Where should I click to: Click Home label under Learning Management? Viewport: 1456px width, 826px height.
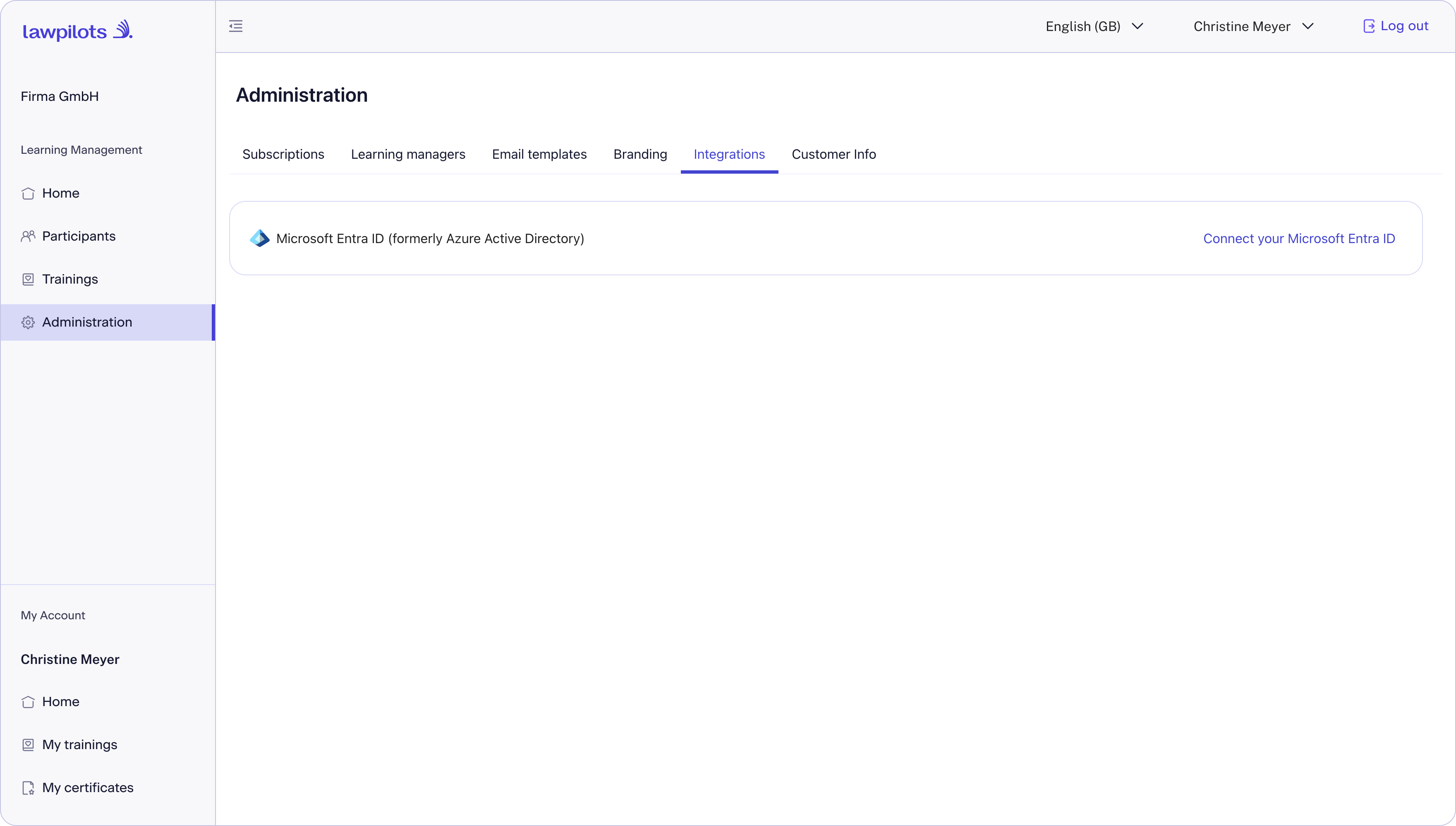[x=61, y=193]
